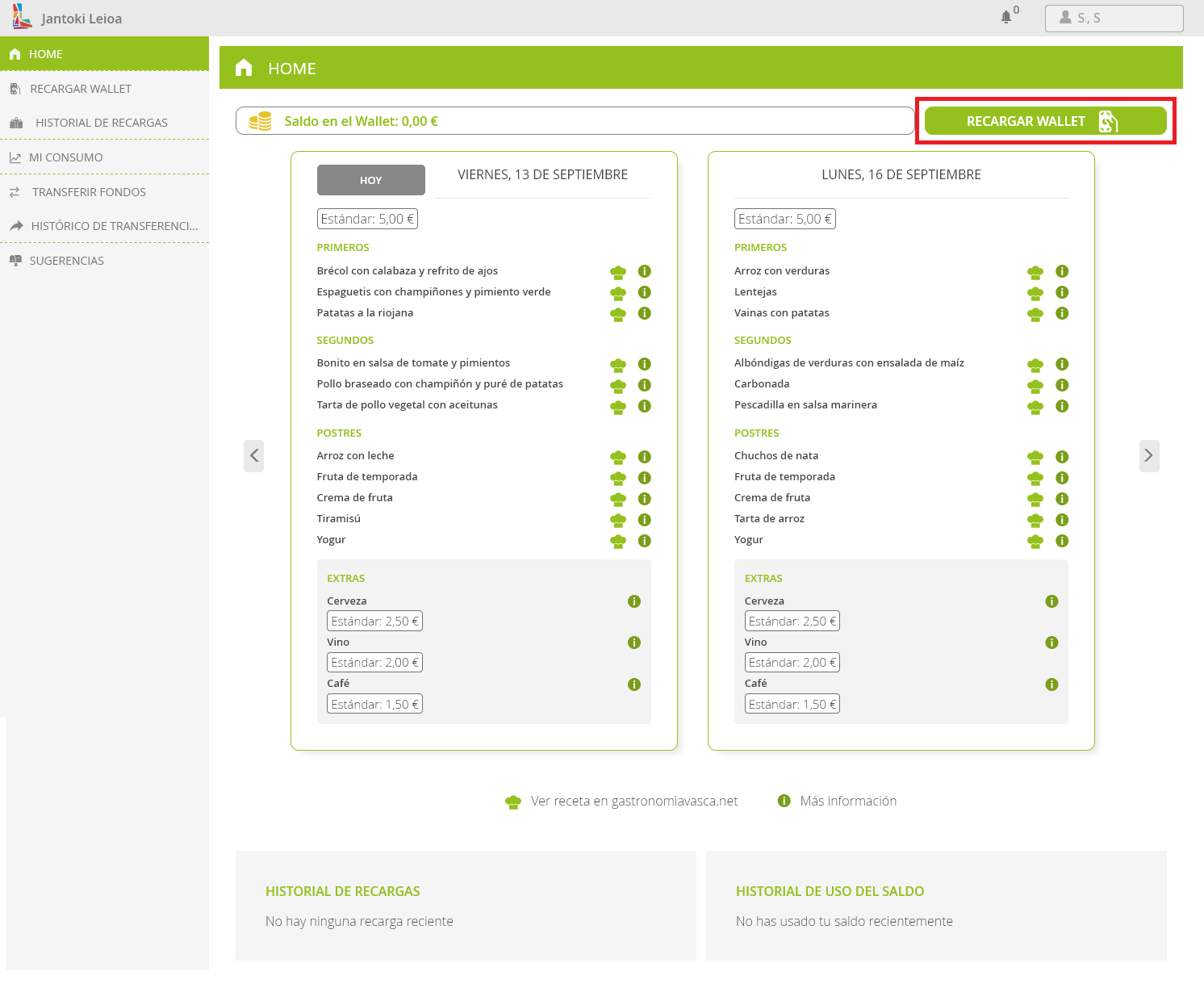
Task: Show info for Pescadilla en salsa marinera
Action: click(1062, 406)
